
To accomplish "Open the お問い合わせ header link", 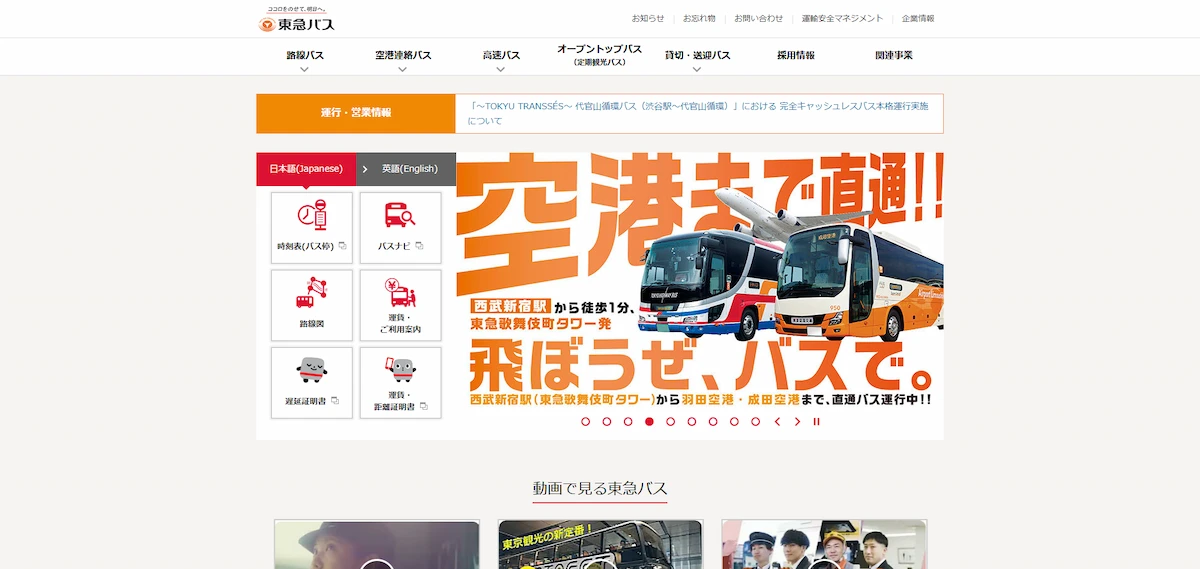I will [x=759, y=18].
